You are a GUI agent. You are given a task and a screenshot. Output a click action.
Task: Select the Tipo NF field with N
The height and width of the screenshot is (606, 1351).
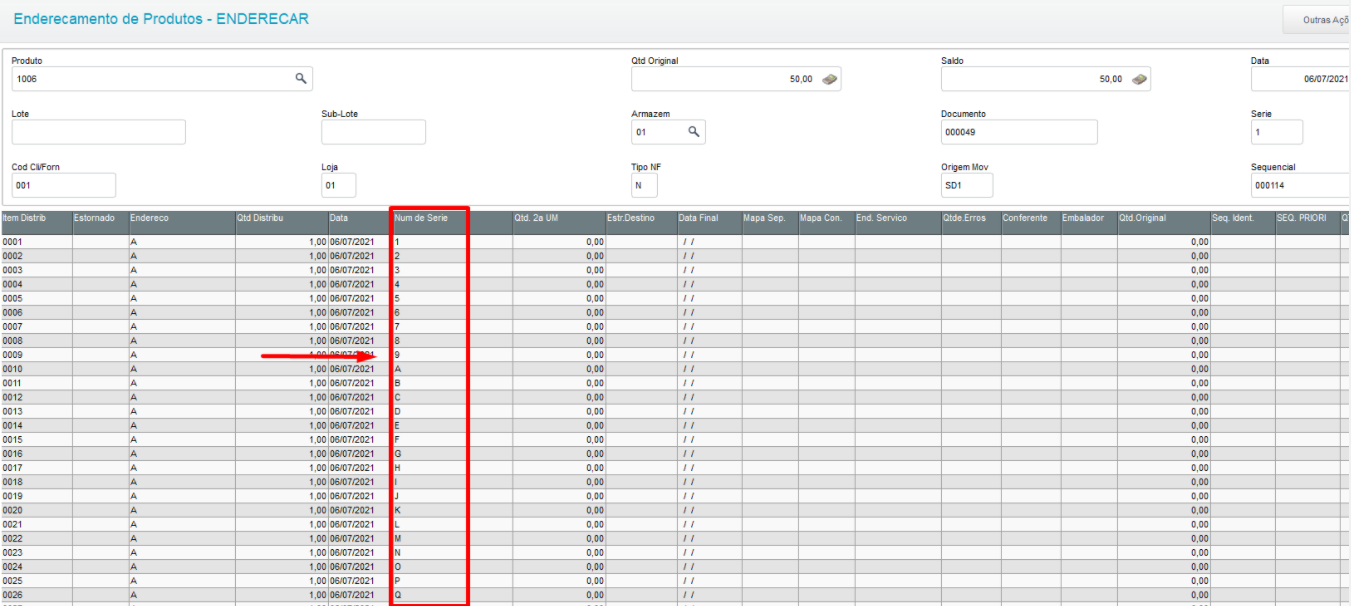[644, 185]
